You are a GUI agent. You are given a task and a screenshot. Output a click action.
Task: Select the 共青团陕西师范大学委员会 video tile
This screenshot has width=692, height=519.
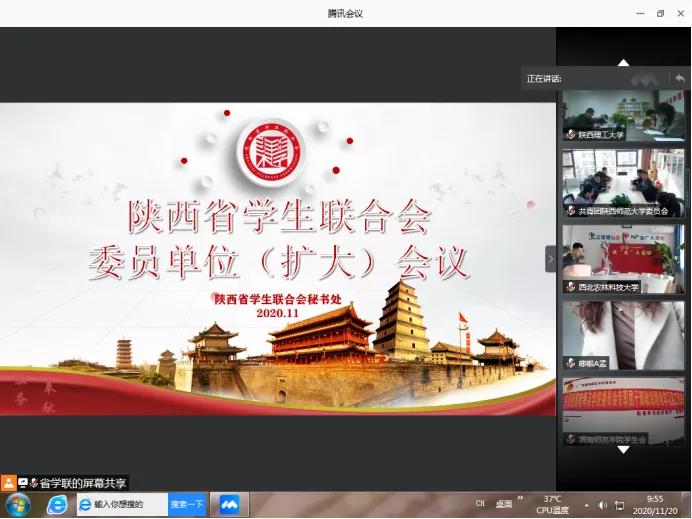[623, 183]
